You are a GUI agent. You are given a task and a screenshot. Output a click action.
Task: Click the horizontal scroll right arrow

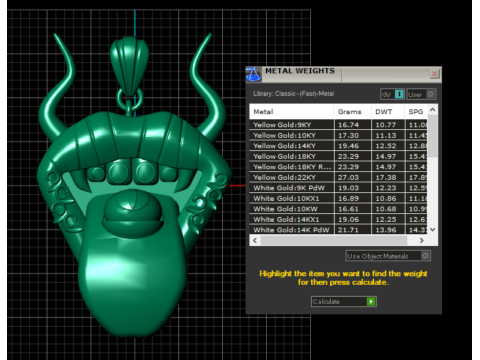422,240
